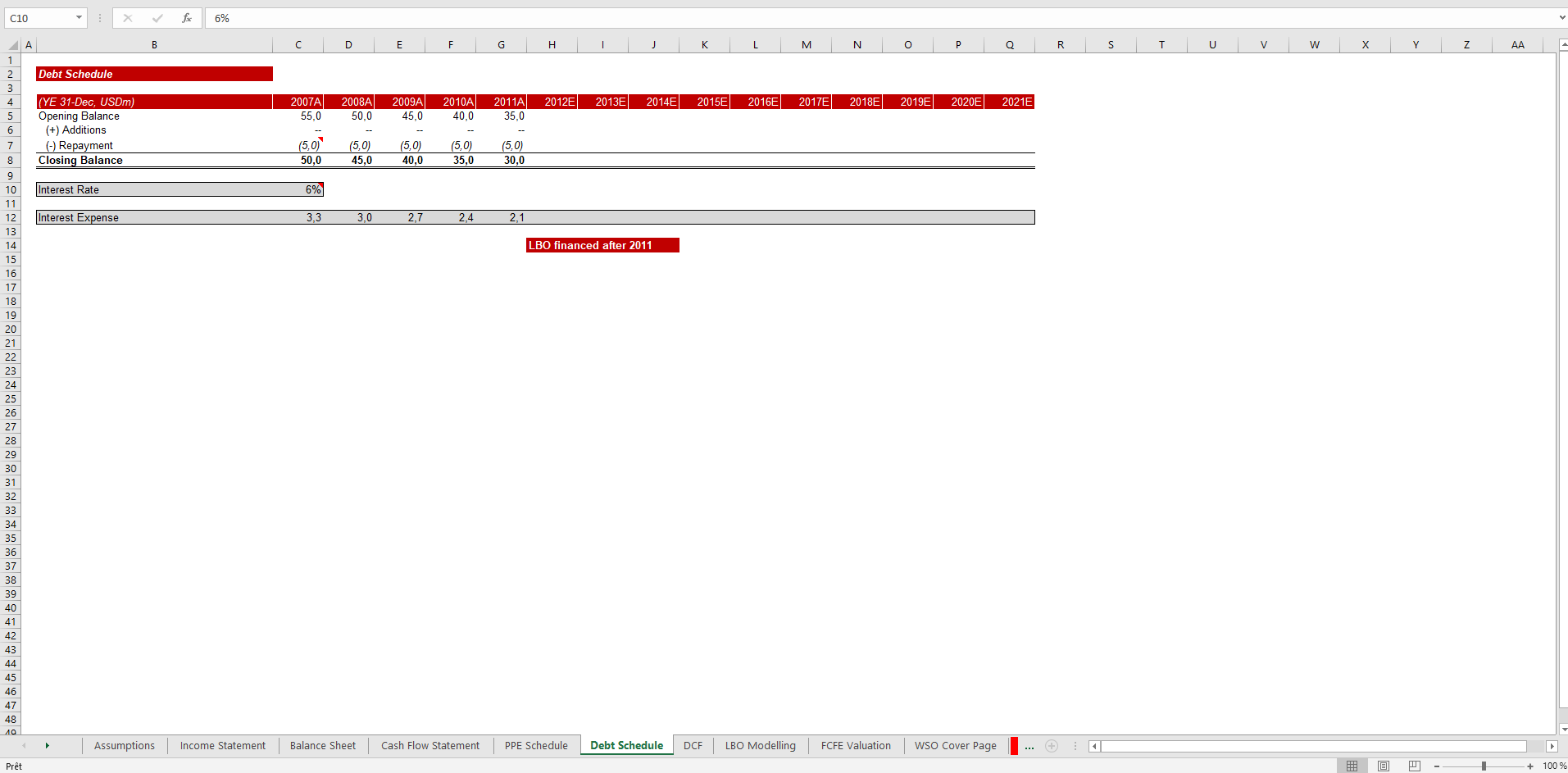Open the Name Box dropdown arrow
The height and width of the screenshot is (773, 1568).
(79, 18)
